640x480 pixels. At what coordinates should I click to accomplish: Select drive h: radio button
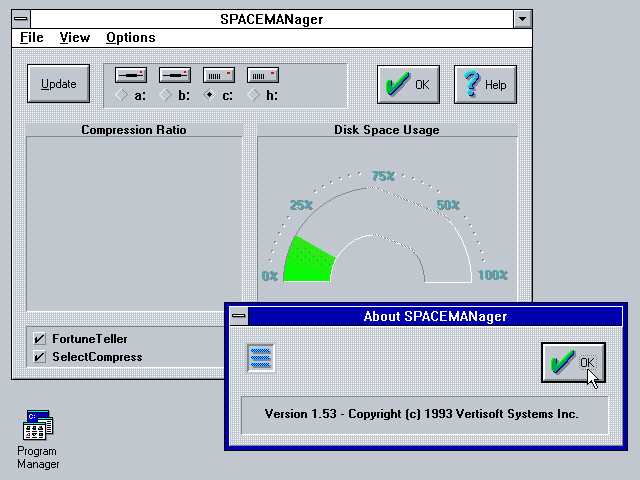pyautogui.click(x=253, y=95)
